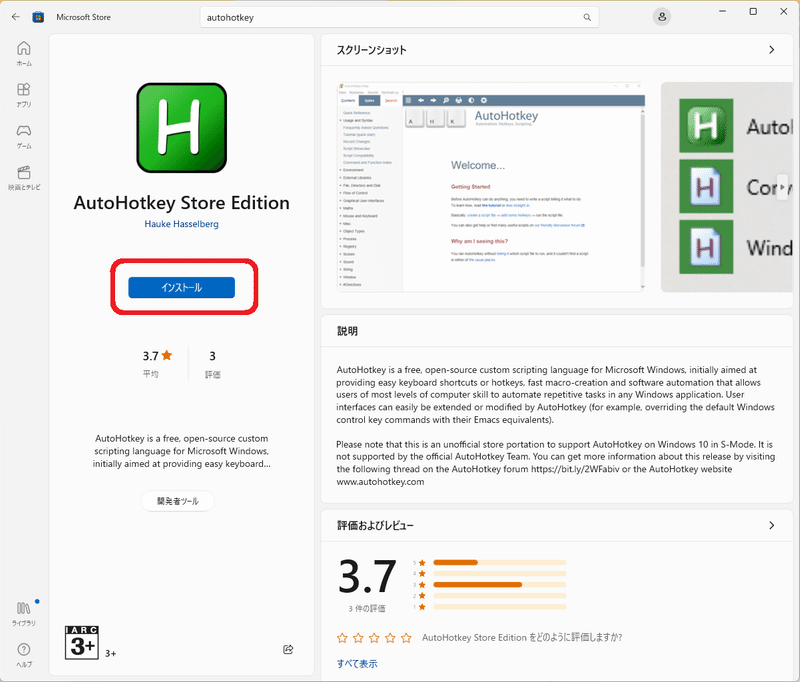The height and width of the screenshot is (682, 800).
Task: Open the first AutoHotkey help screenshot thumbnail
Action: (491, 187)
